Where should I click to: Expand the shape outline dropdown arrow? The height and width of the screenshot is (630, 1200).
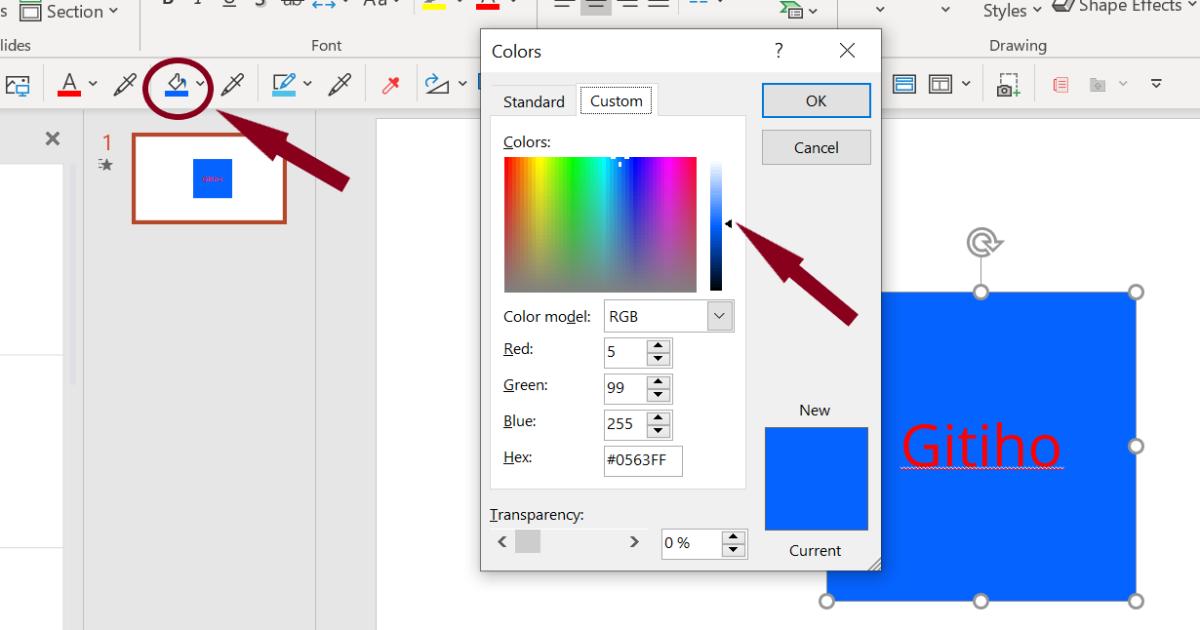click(308, 84)
